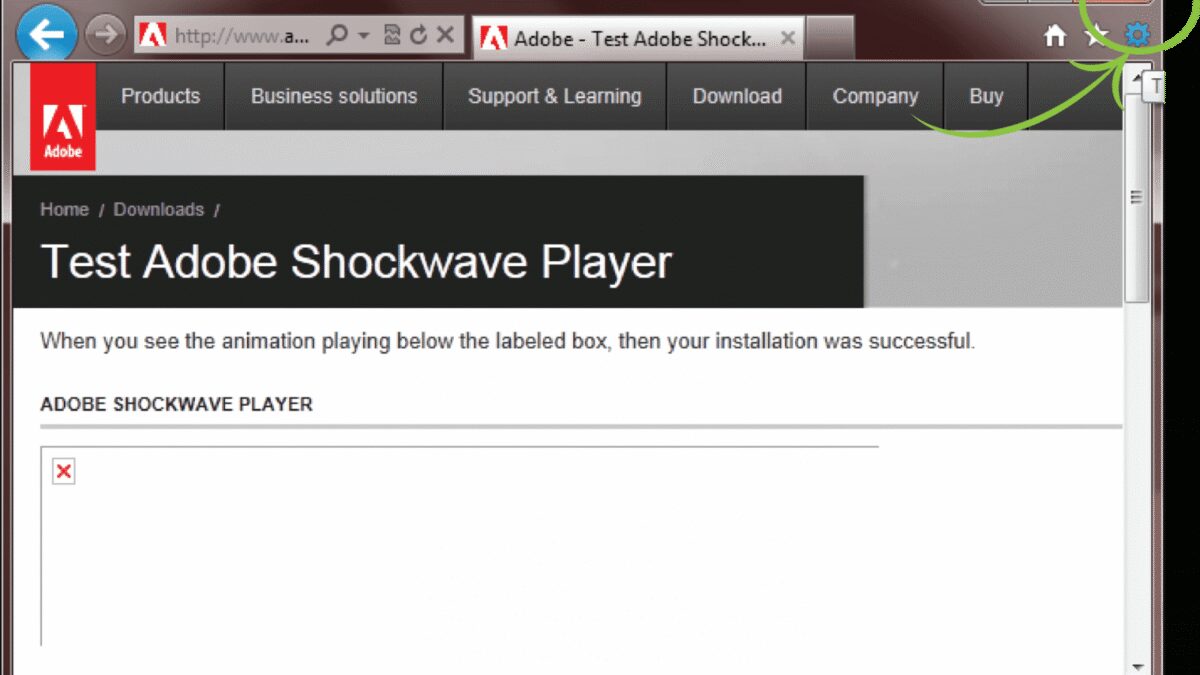Open the Favorites star

click(x=1096, y=33)
